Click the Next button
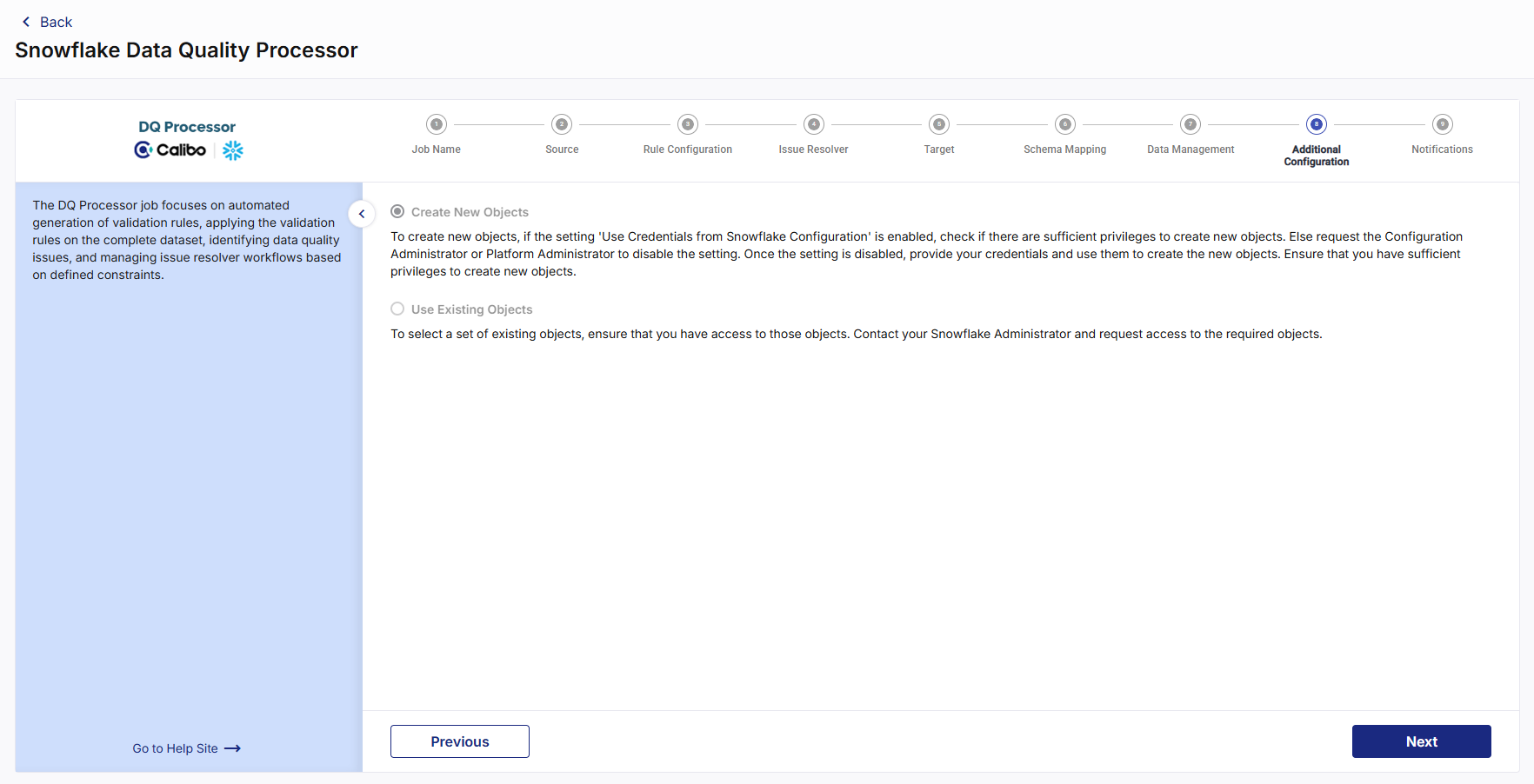 (1422, 741)
